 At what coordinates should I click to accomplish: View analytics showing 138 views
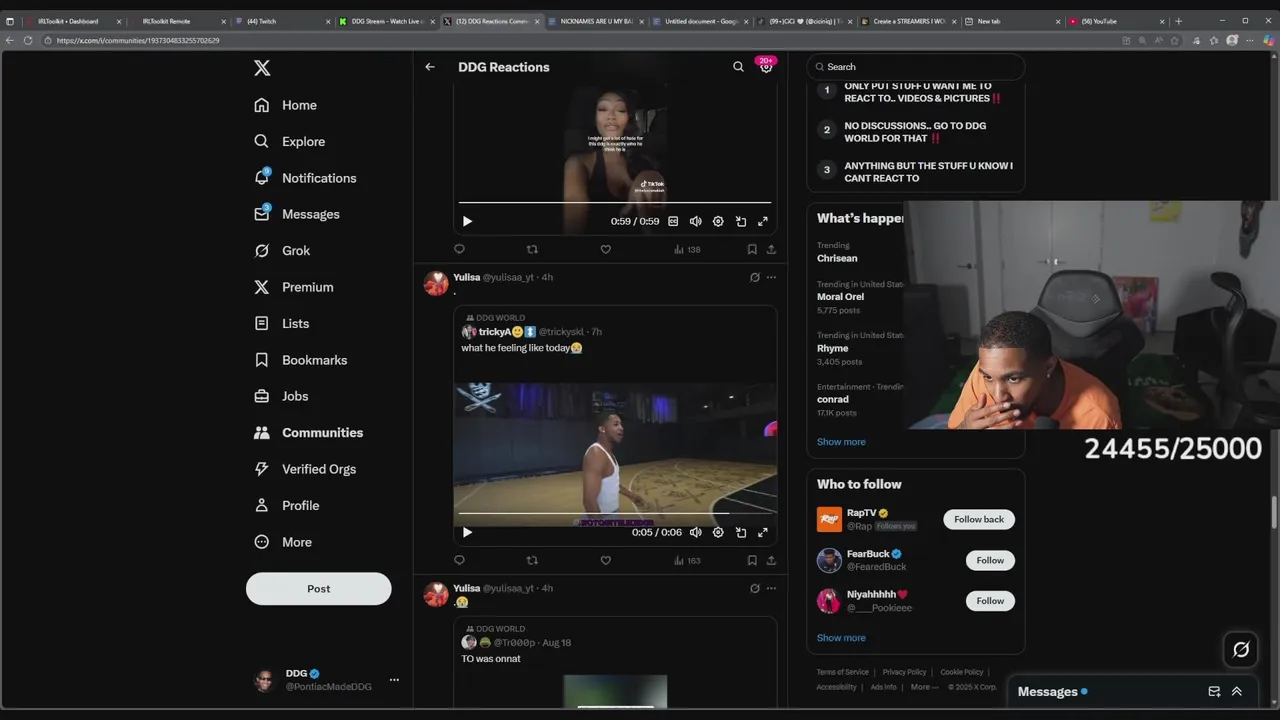click(687, 249)
